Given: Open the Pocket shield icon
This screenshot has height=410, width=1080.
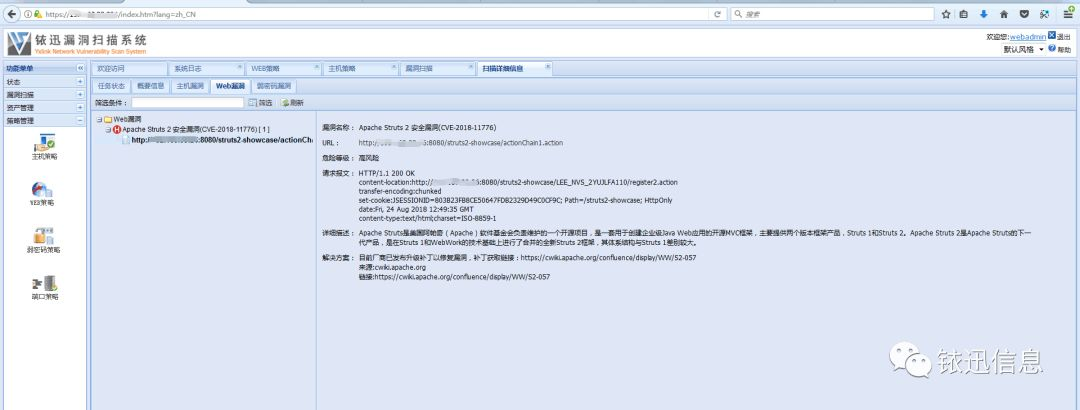Looking at the screenshot, I should pos(1024,14).
